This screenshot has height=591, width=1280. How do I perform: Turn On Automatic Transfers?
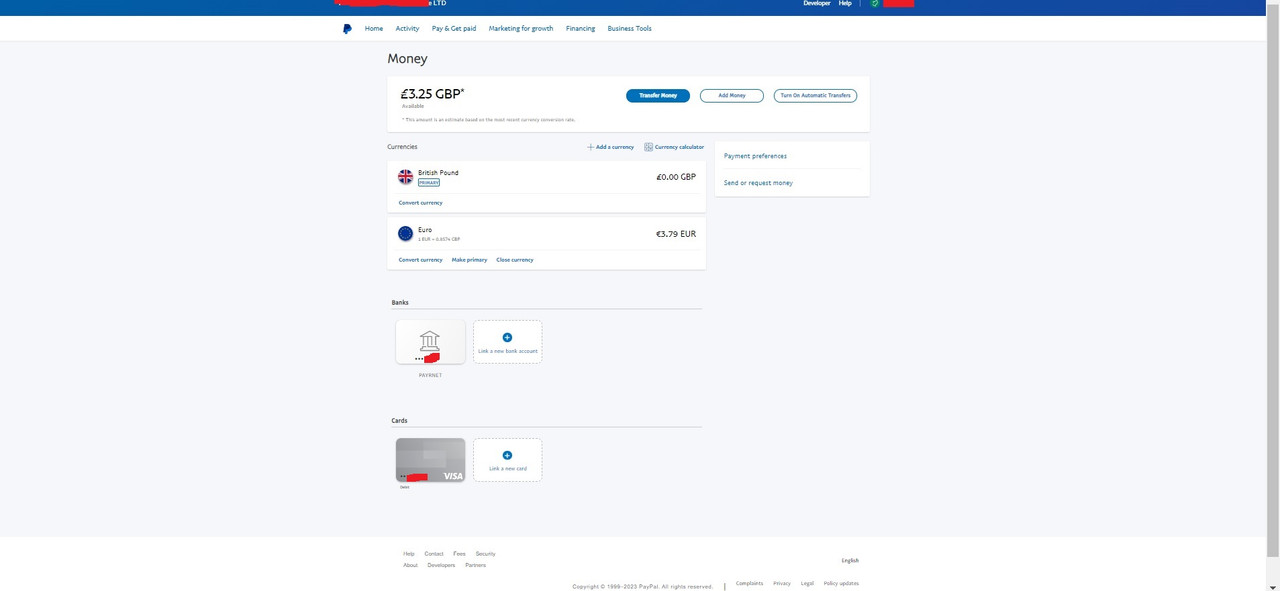coord(815,96)
